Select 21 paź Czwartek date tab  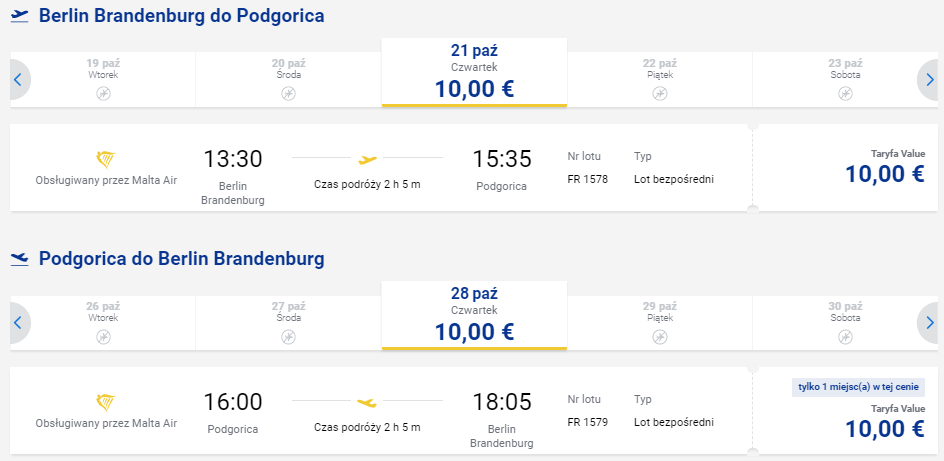[474, 72]
